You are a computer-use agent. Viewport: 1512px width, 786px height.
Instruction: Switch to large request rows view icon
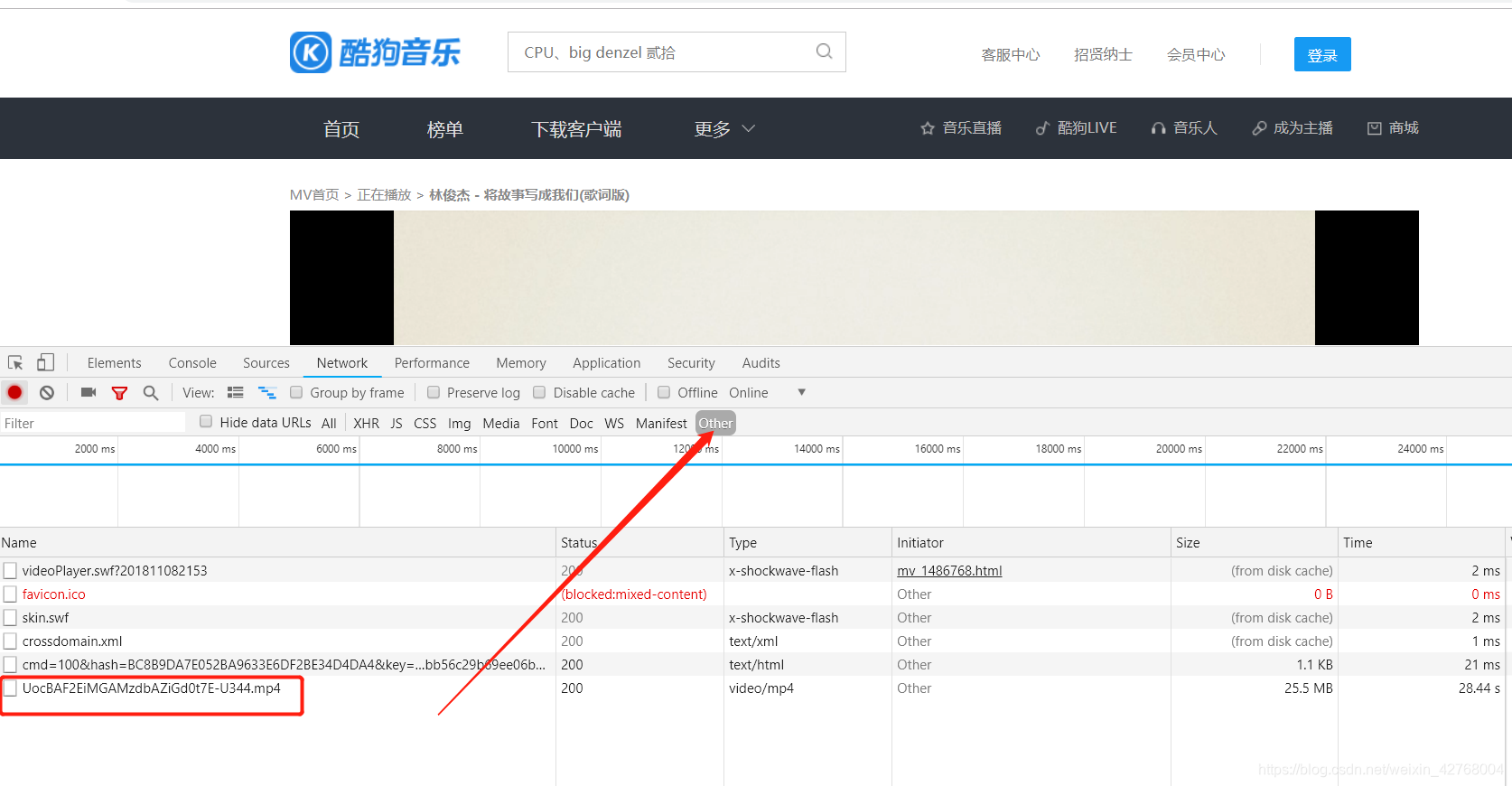[x=236, y=392]
